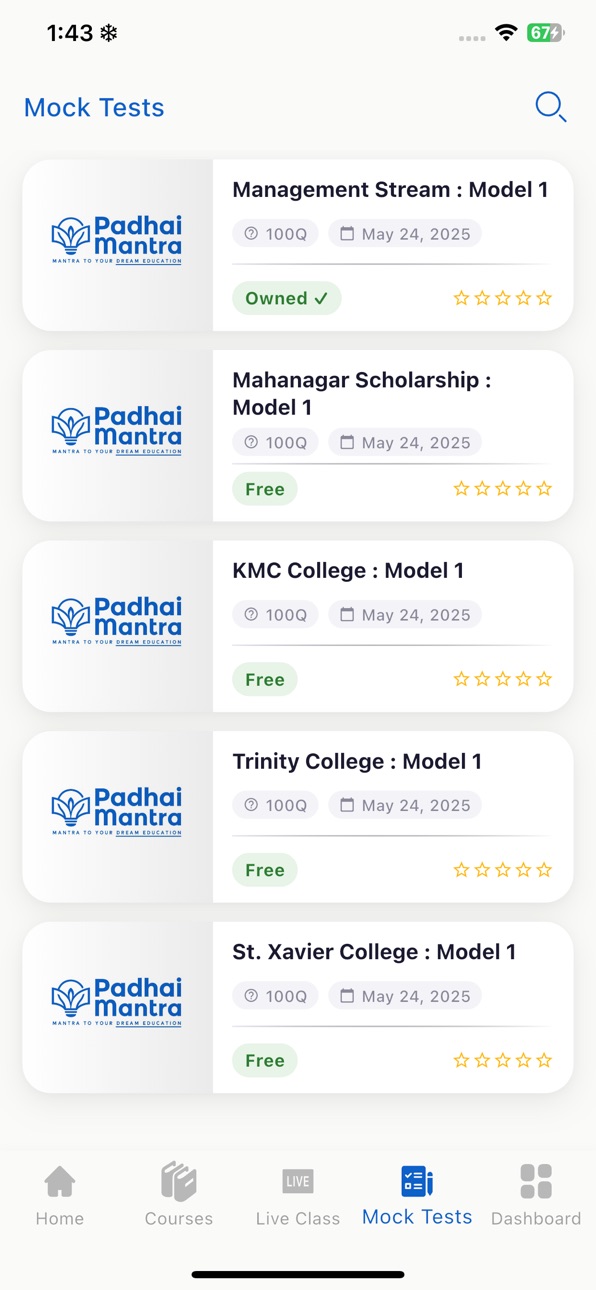596x1290 pixels.
Task: Open the Live Class icon
Action: coord(298,1181)
